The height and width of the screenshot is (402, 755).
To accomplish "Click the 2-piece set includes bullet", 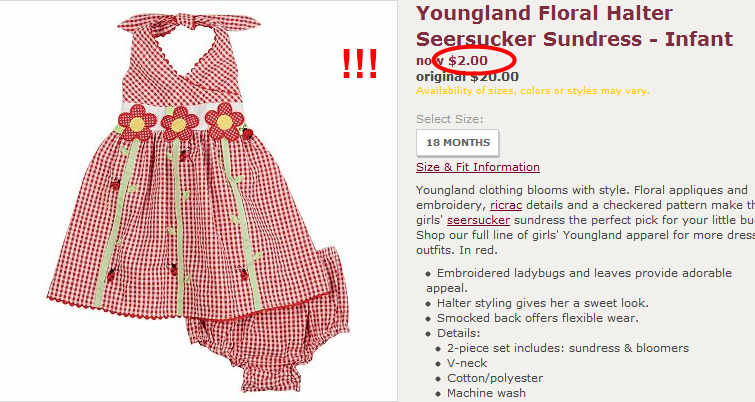I will (x=568, y=348).
